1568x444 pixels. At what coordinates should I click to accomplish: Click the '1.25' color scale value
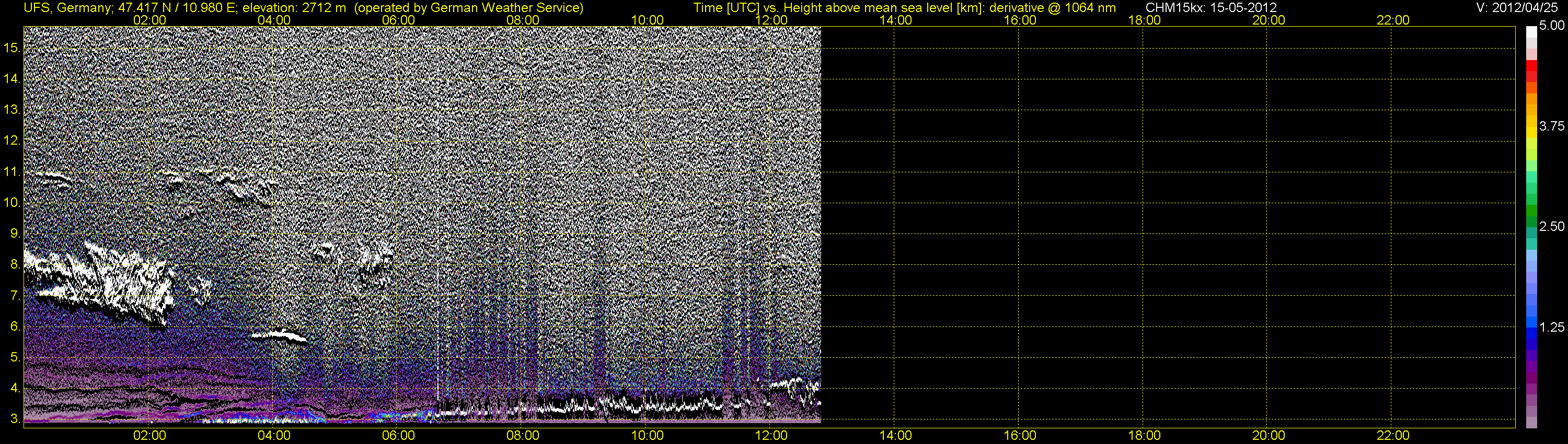[x=1552, y=327]
